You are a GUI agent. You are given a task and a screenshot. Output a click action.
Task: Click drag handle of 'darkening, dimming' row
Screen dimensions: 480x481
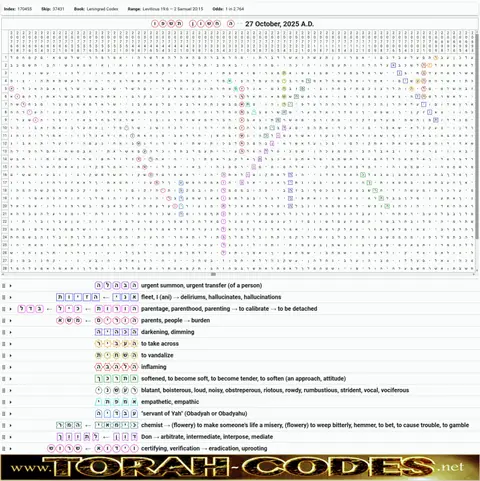pos(4,332)
